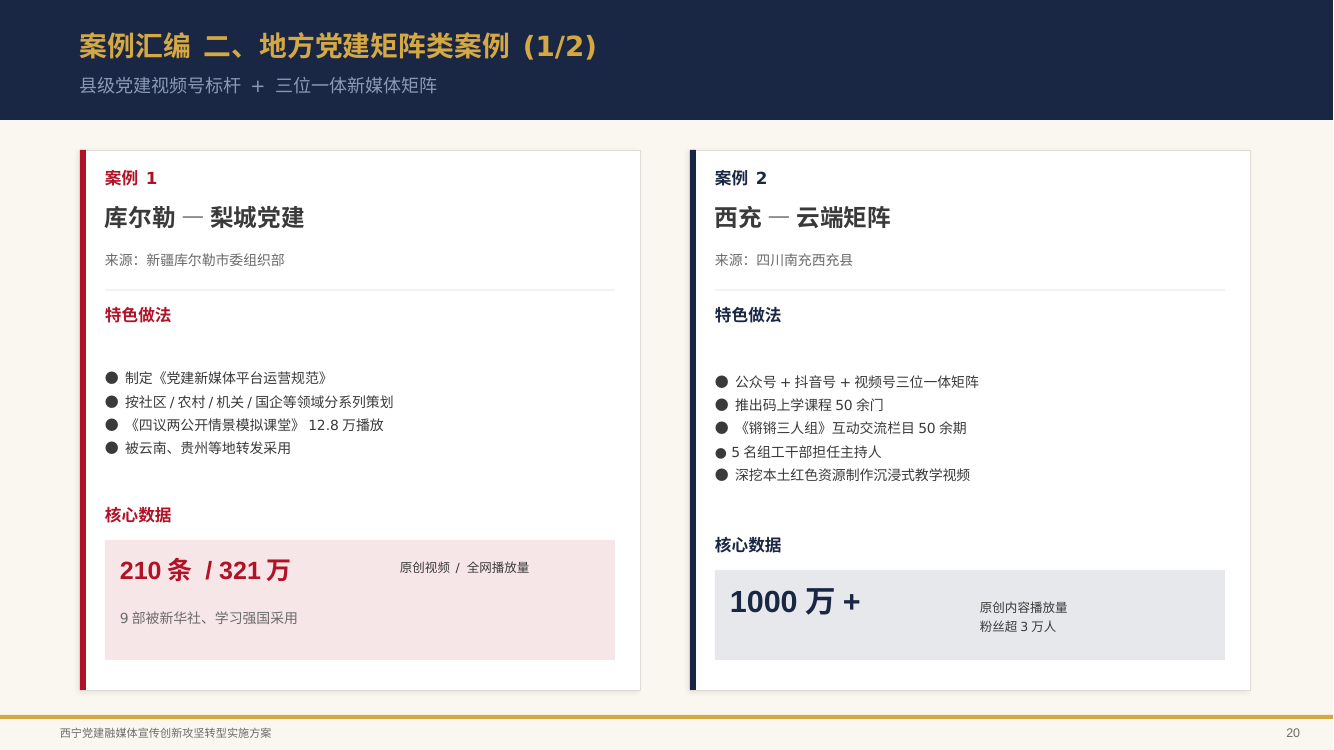The height and width of the screenshot is (750, 1334).
Task: Click the red 案例 1 label
Action: [x=131, y=178]
